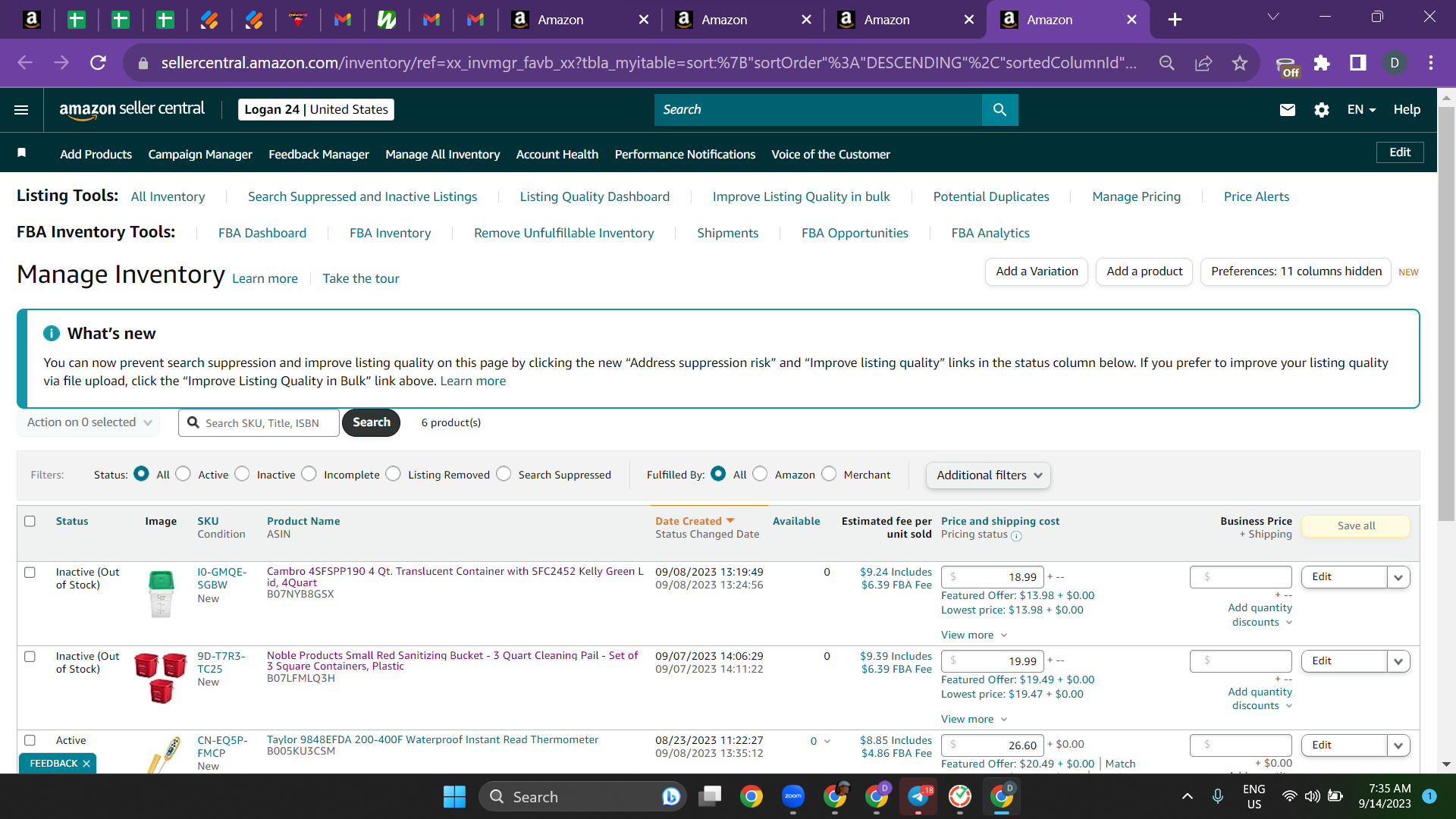
Task: Open the Action on 0 selected dropdown
Action: click(x=89, y=422)
